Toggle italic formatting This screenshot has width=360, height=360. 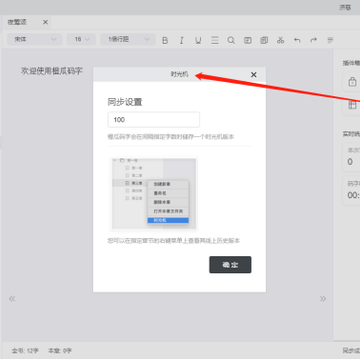point(181,40)
